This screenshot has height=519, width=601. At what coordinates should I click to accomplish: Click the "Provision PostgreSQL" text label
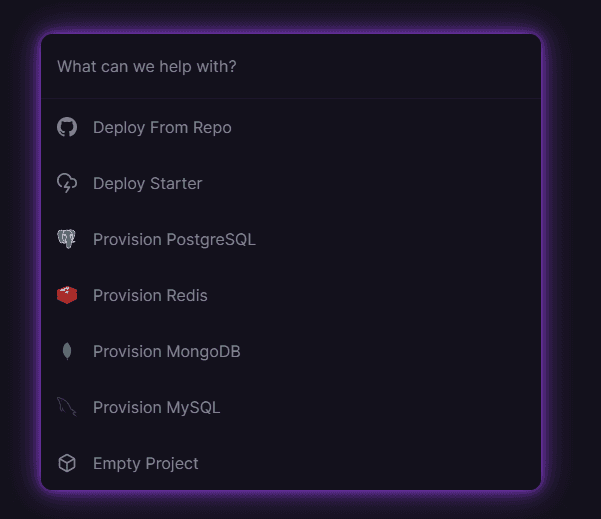point(174,239)
